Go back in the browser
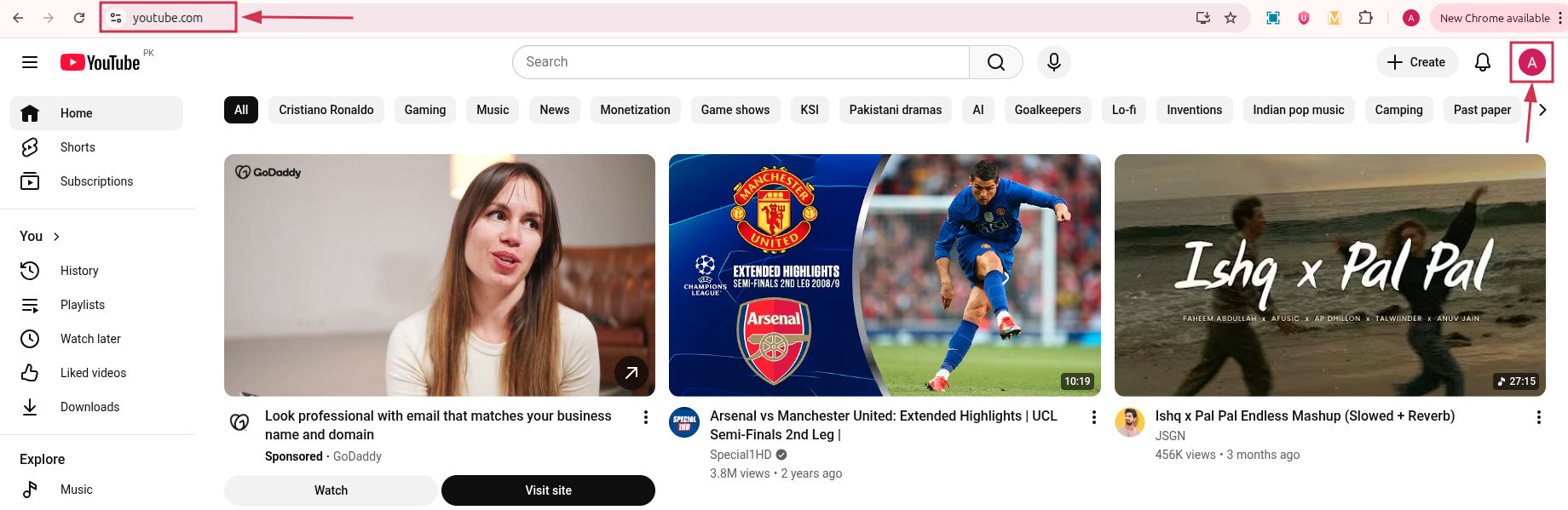1568x510 pixels. (18, 18)
